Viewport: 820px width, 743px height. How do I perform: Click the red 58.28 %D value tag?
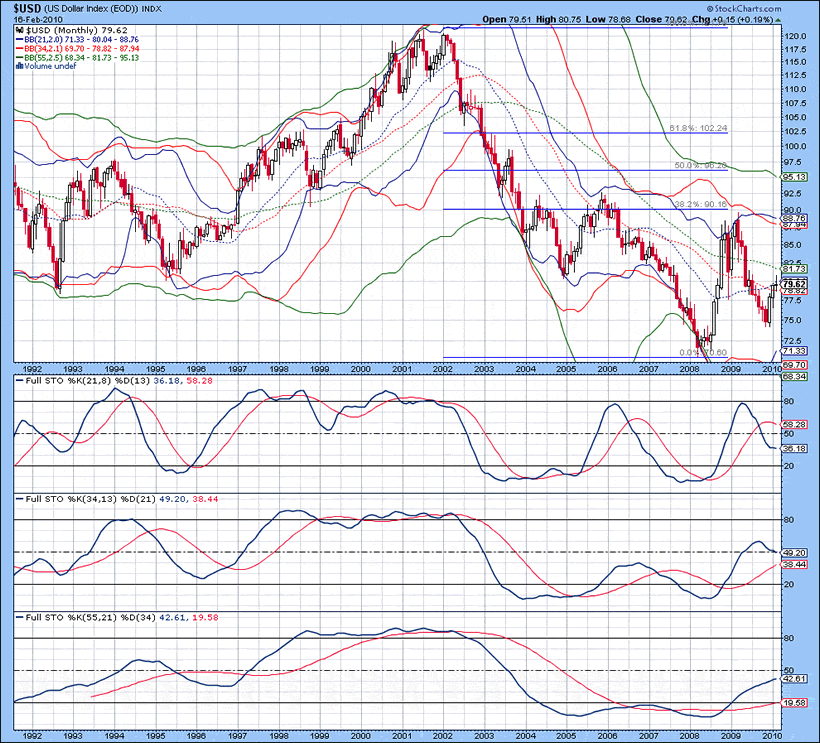pos(793,425)
